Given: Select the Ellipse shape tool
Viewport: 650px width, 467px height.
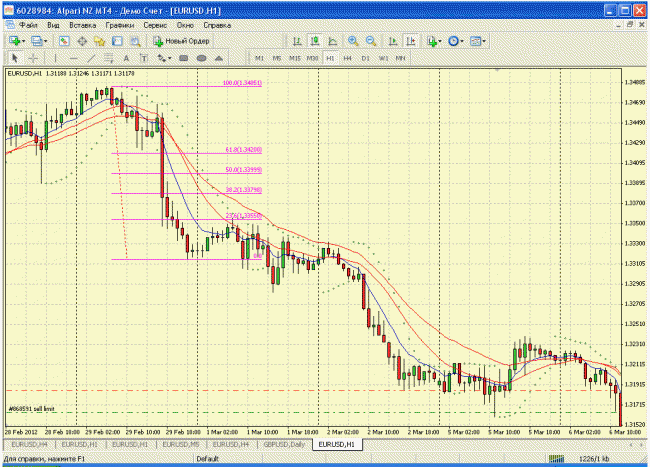Looking at the screenshot, I should click(x=201, y=58).
